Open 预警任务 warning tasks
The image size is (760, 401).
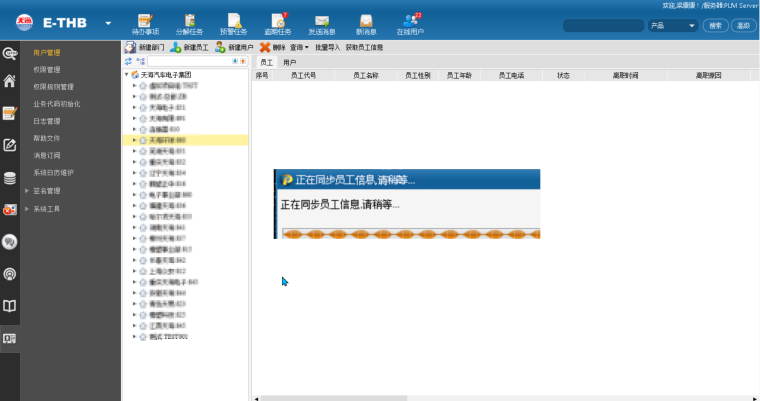(234, 21)
